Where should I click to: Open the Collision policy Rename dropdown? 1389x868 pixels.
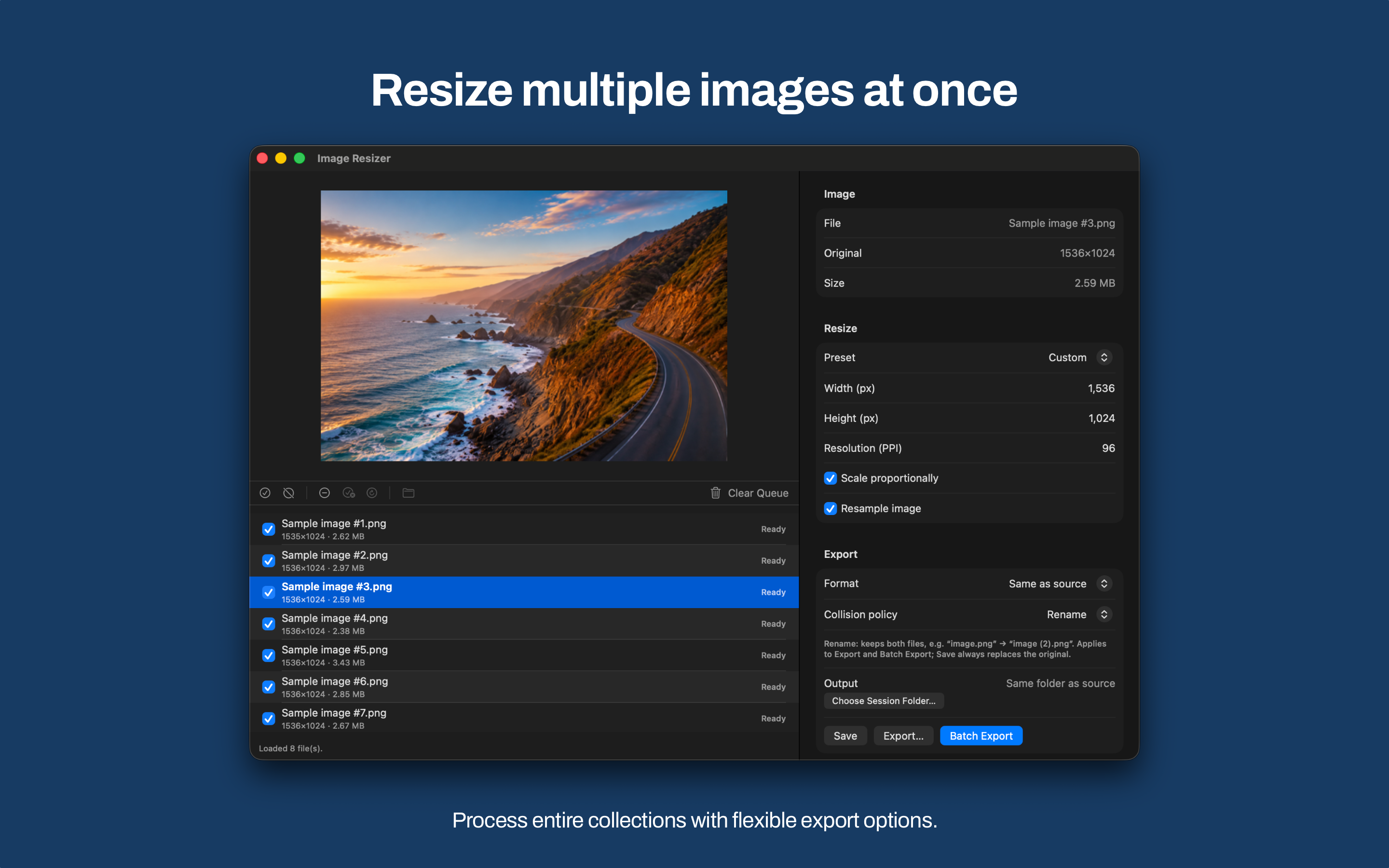pyautogui.click(x=1079, y=615)
